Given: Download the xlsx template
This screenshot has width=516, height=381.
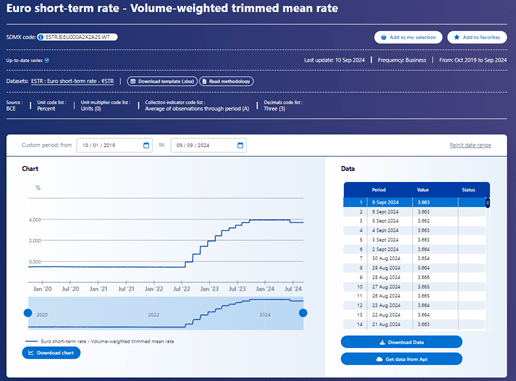Looking at the screenshot, I should 162,81.
